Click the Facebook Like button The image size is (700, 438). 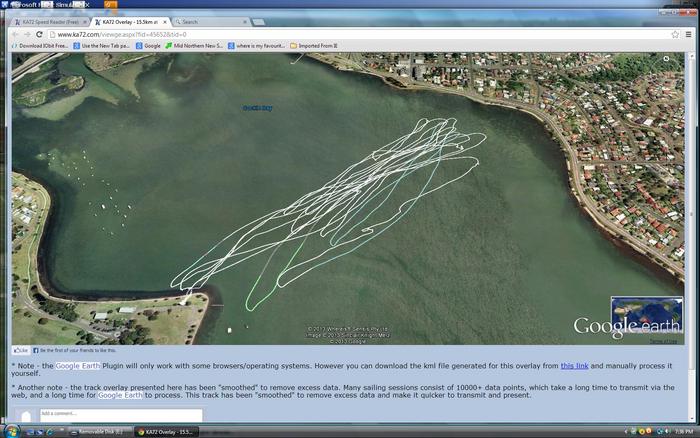[22, 350]
